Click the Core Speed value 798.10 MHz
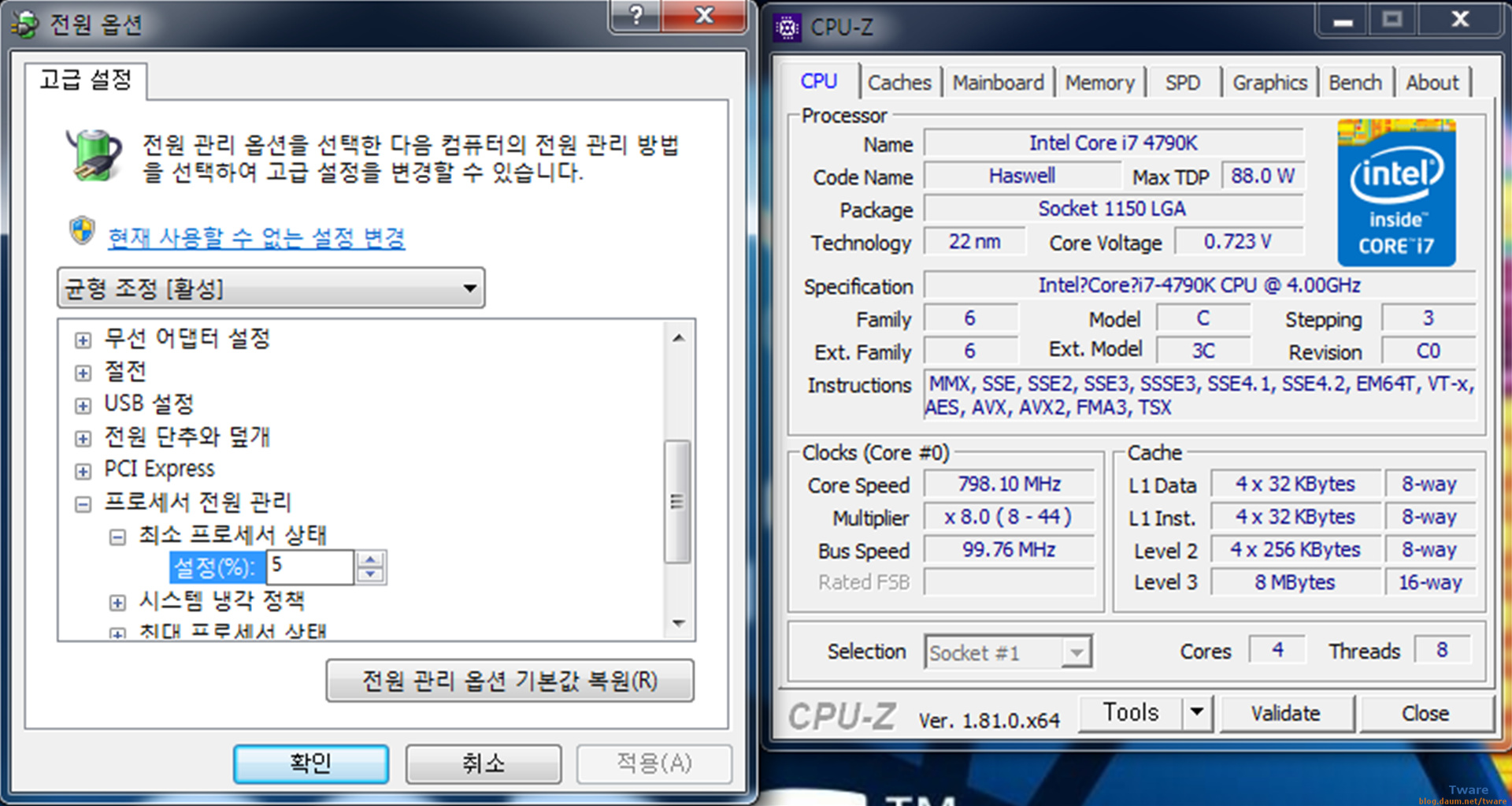 [1009, 484]
